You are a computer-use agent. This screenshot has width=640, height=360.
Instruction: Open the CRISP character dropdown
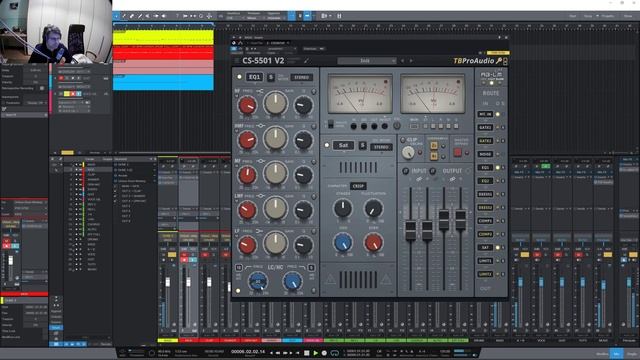[x=358, y=186]
